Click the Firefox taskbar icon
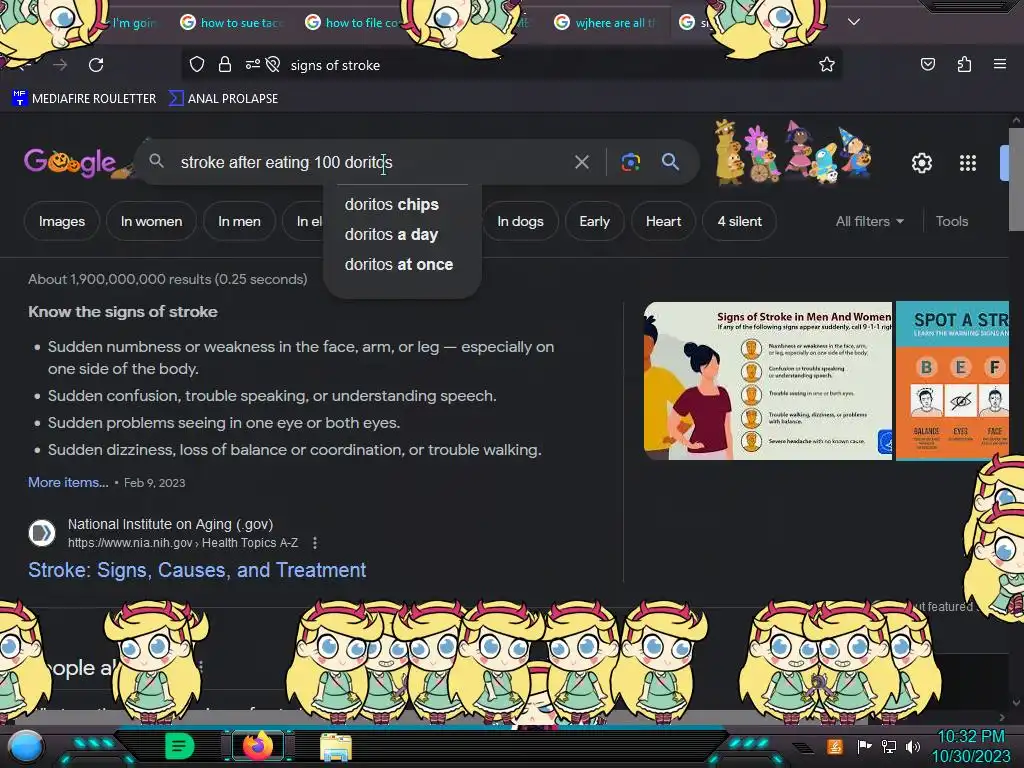Image resolution: width=1024 pixels, height=768 pixels. pos(257,746)
